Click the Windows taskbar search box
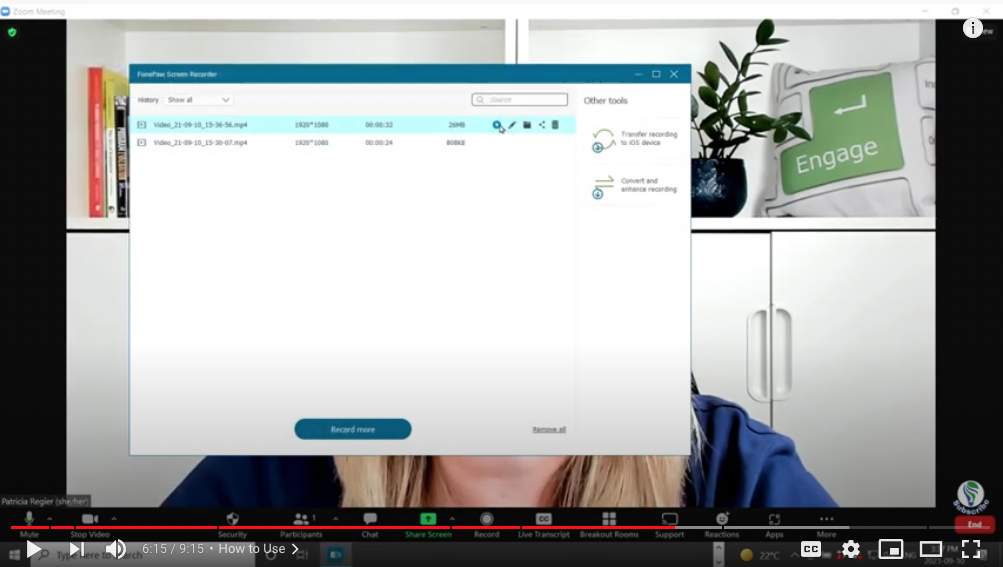The image size is (1003, 567). pos(141,555)
